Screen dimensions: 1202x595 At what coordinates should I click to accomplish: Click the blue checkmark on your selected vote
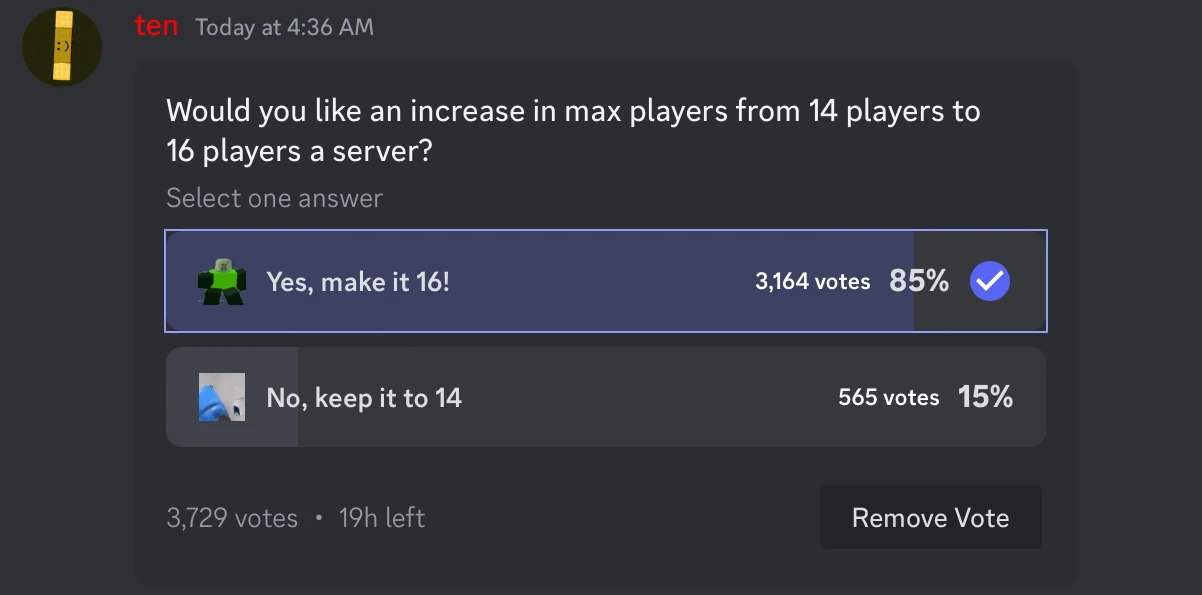pos(989,281)
